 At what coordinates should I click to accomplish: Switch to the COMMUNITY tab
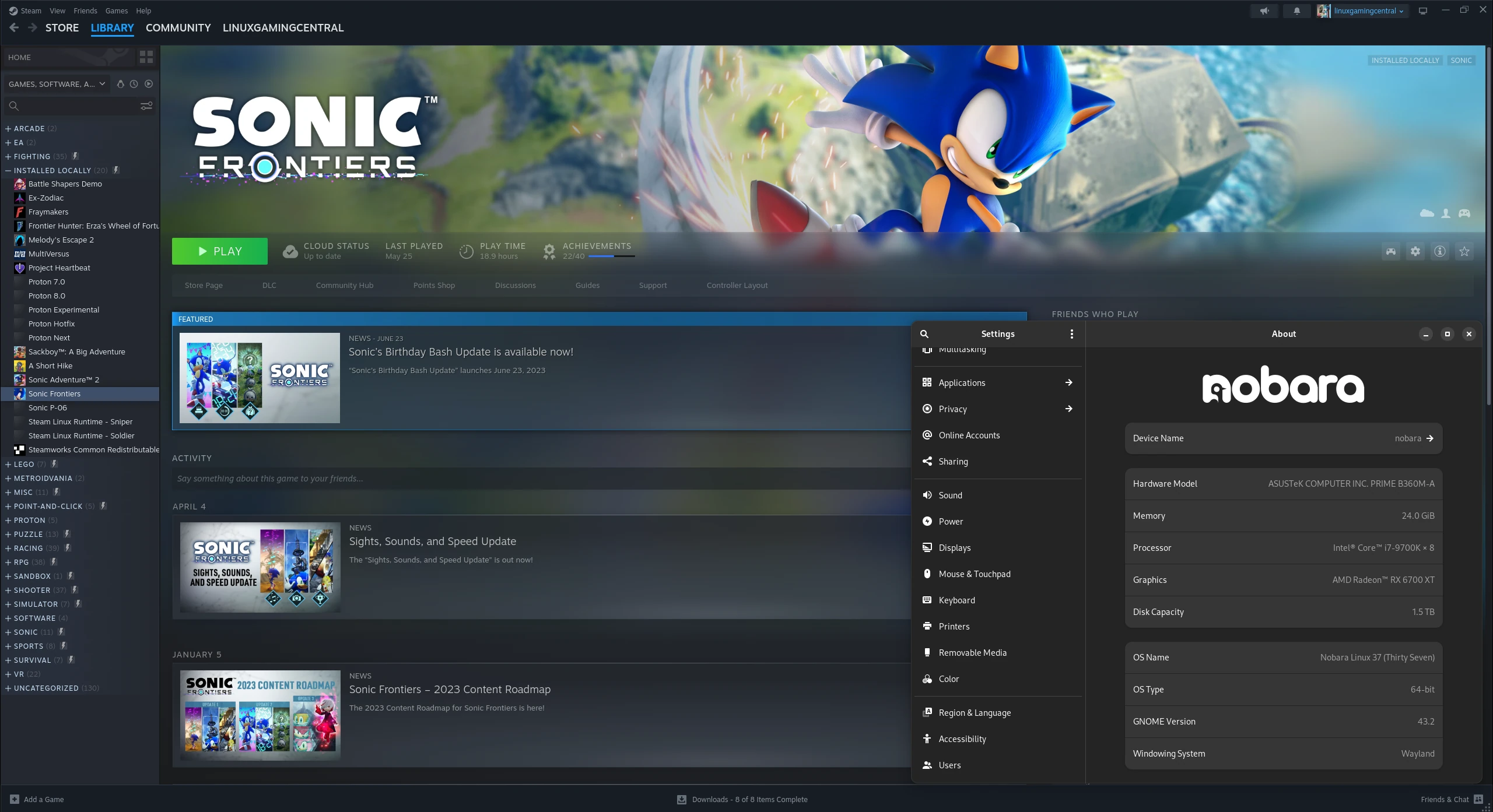pyautogui.click(x=178, y=27)
